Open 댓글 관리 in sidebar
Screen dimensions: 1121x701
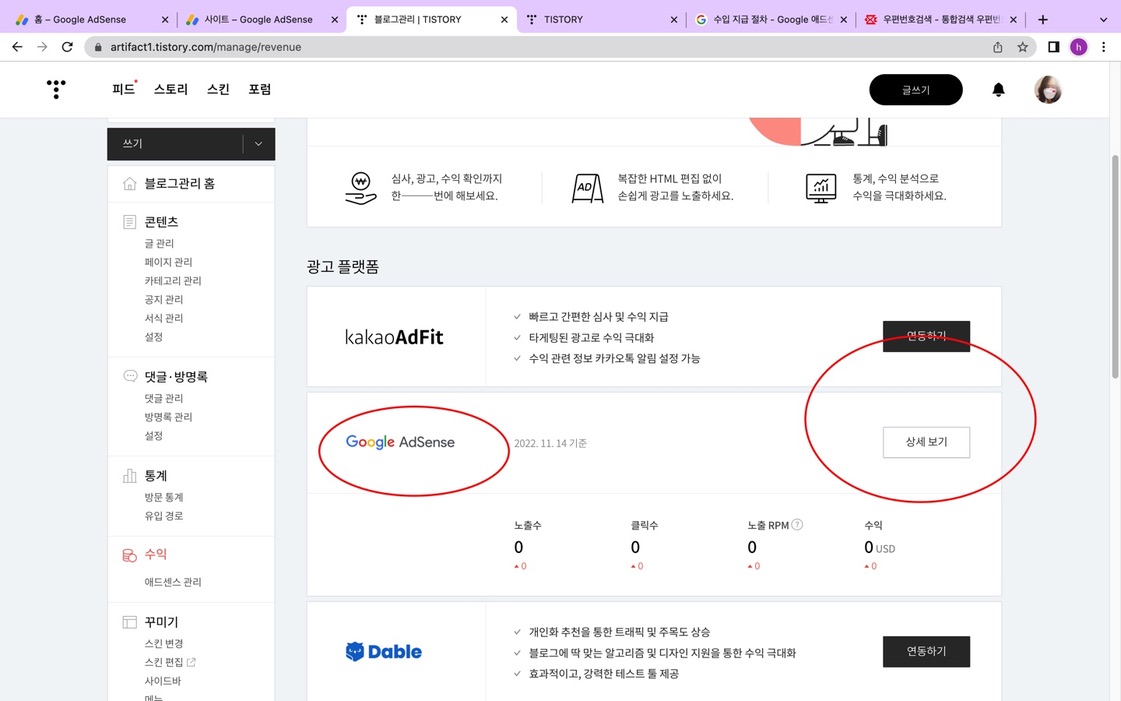tap(164, 398)
